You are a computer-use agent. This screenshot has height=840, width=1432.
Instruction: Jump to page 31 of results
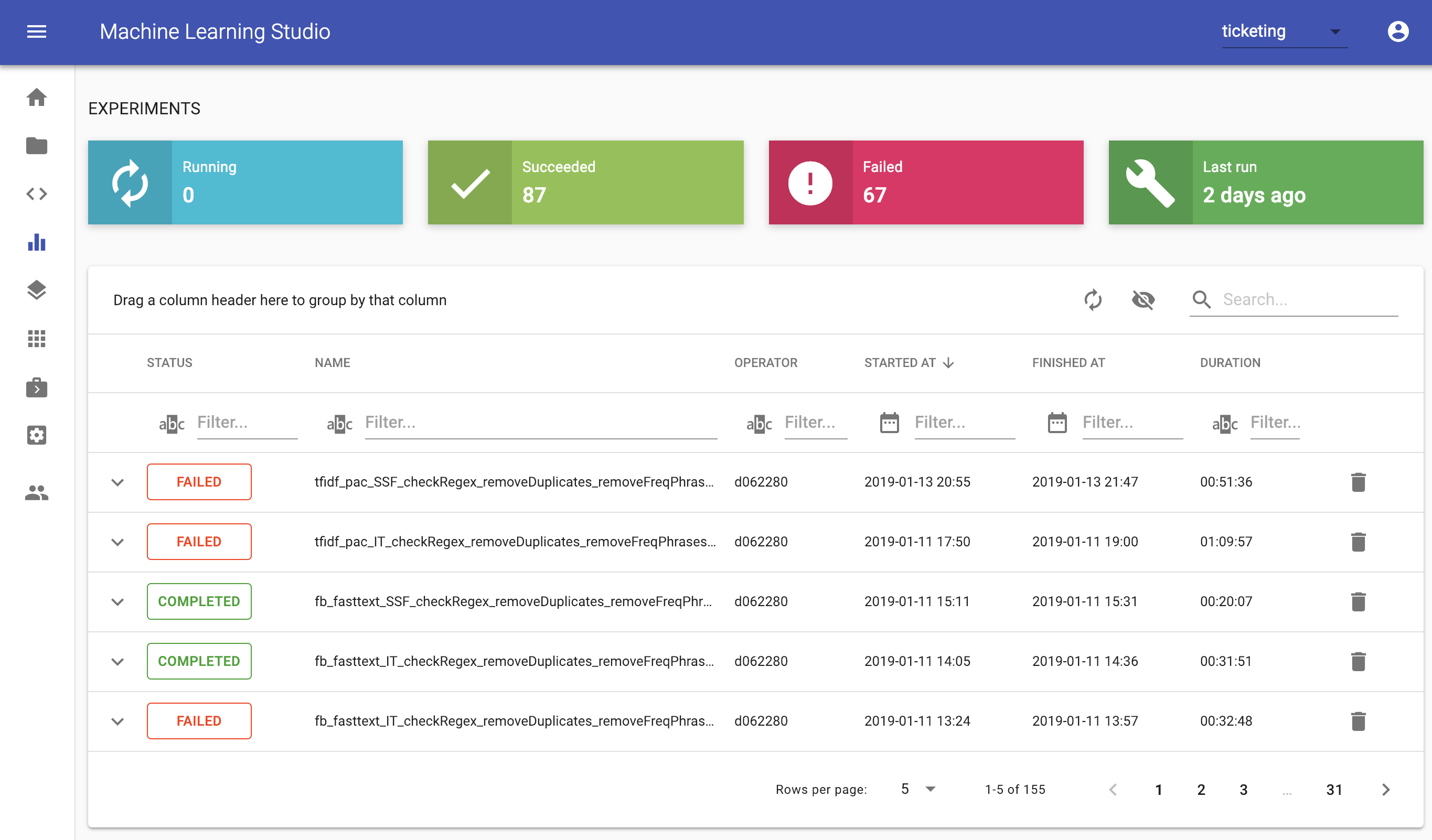(1333, 790)
